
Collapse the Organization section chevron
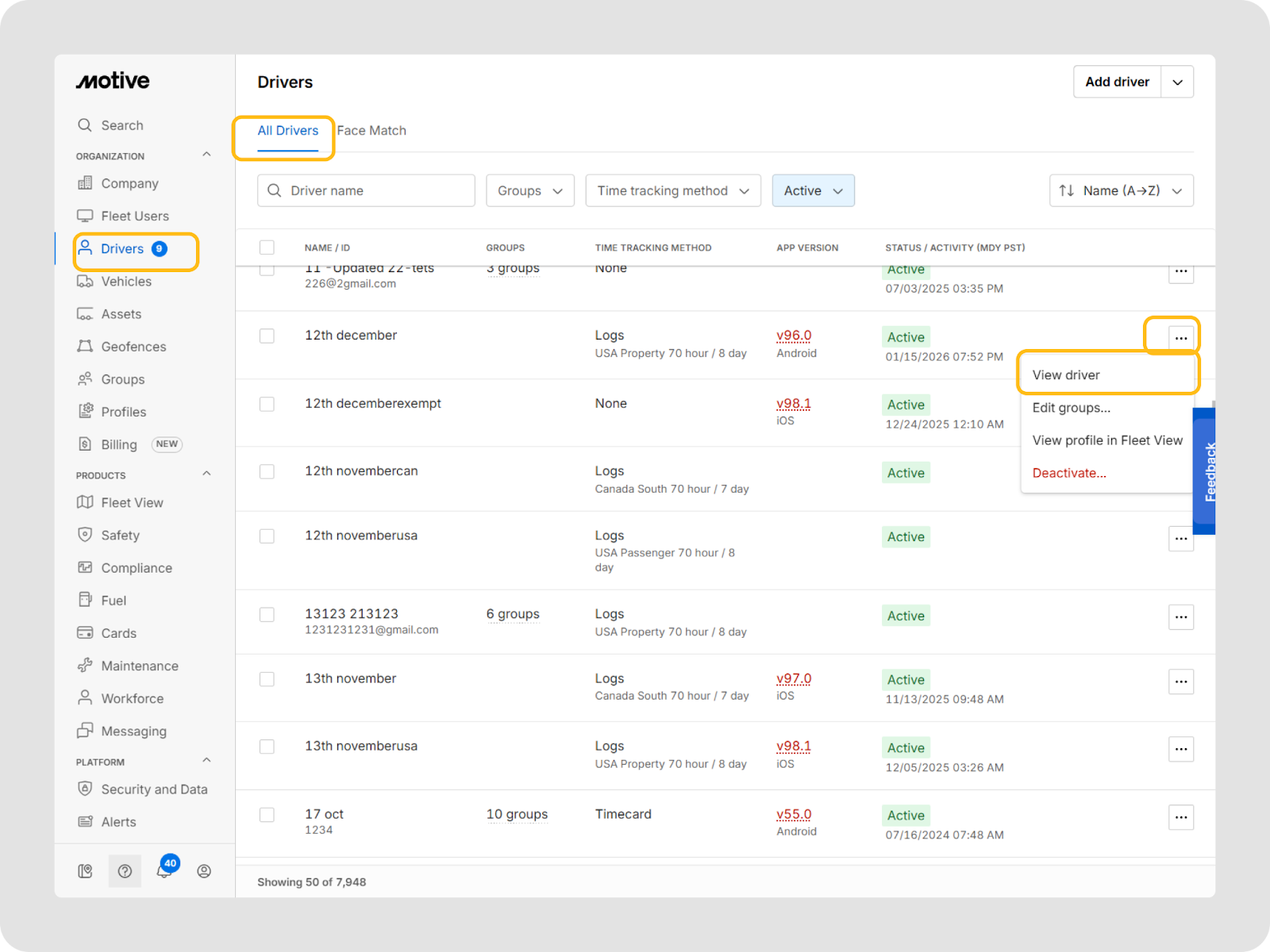[x=206, y=155]
